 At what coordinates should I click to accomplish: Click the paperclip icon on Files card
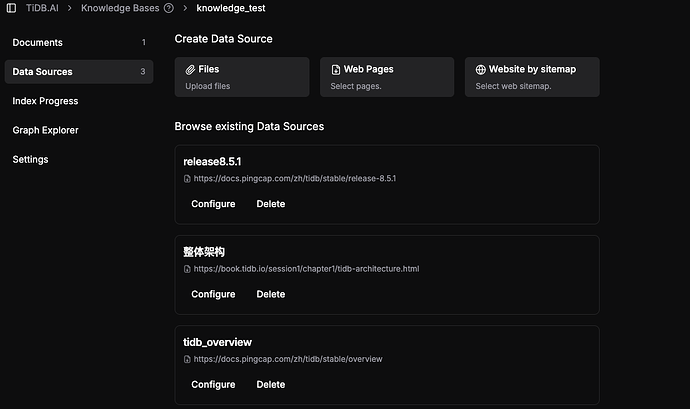191,70
